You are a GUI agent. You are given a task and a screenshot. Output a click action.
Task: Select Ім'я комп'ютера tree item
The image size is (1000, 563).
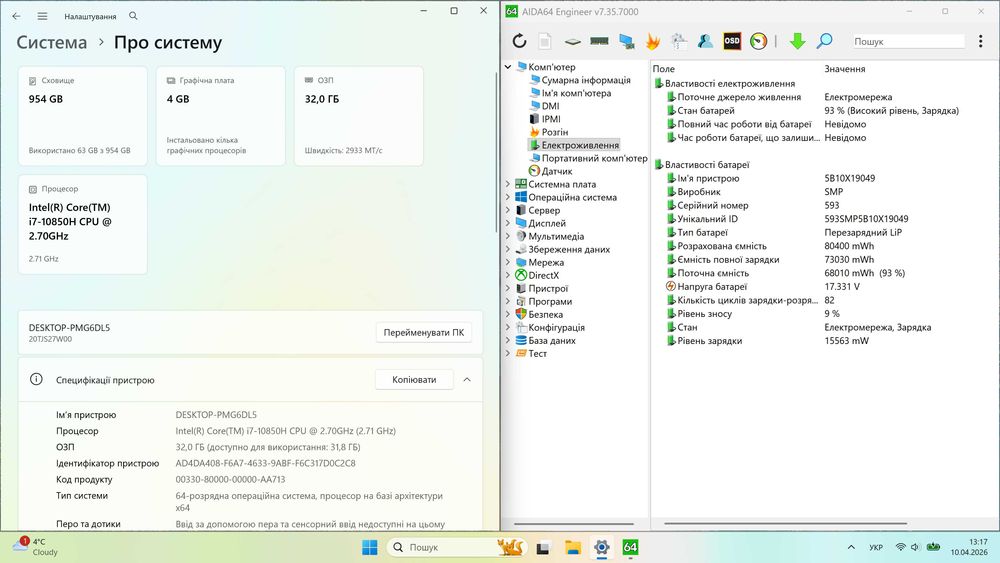(576, 93)
